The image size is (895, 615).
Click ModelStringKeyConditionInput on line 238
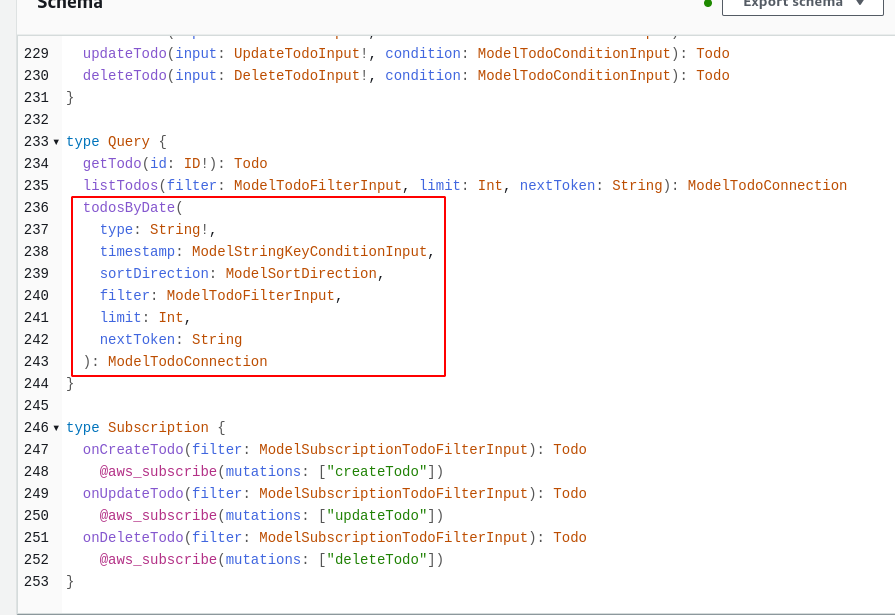coord(309,252)
